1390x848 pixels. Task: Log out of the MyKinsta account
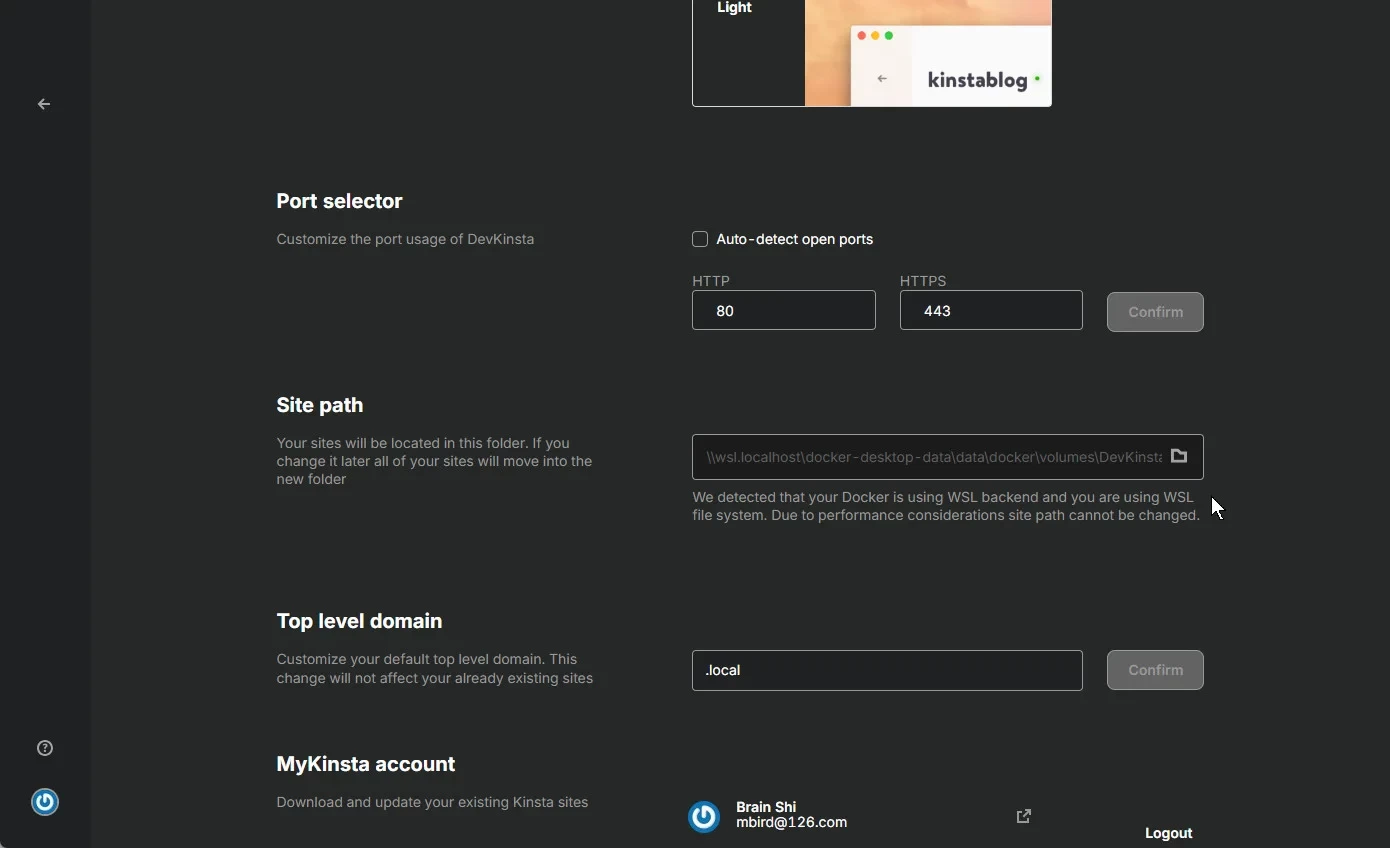point(1168,833)
